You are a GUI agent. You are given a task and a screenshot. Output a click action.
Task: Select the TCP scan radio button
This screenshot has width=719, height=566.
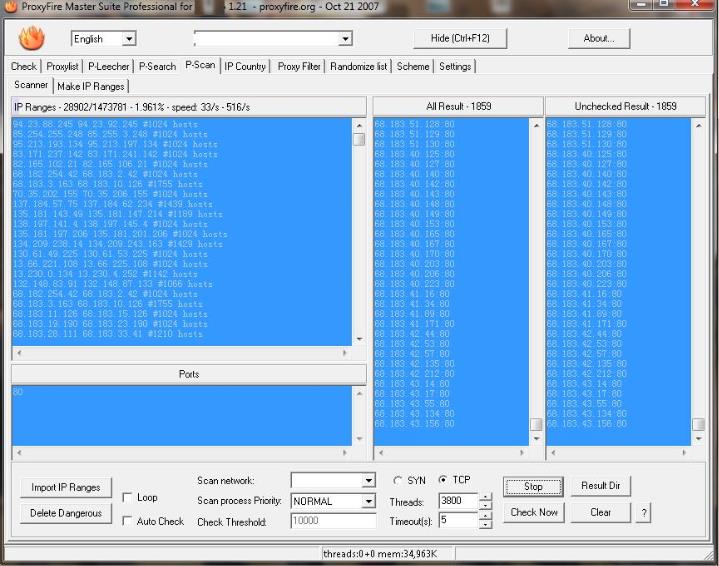442,480
